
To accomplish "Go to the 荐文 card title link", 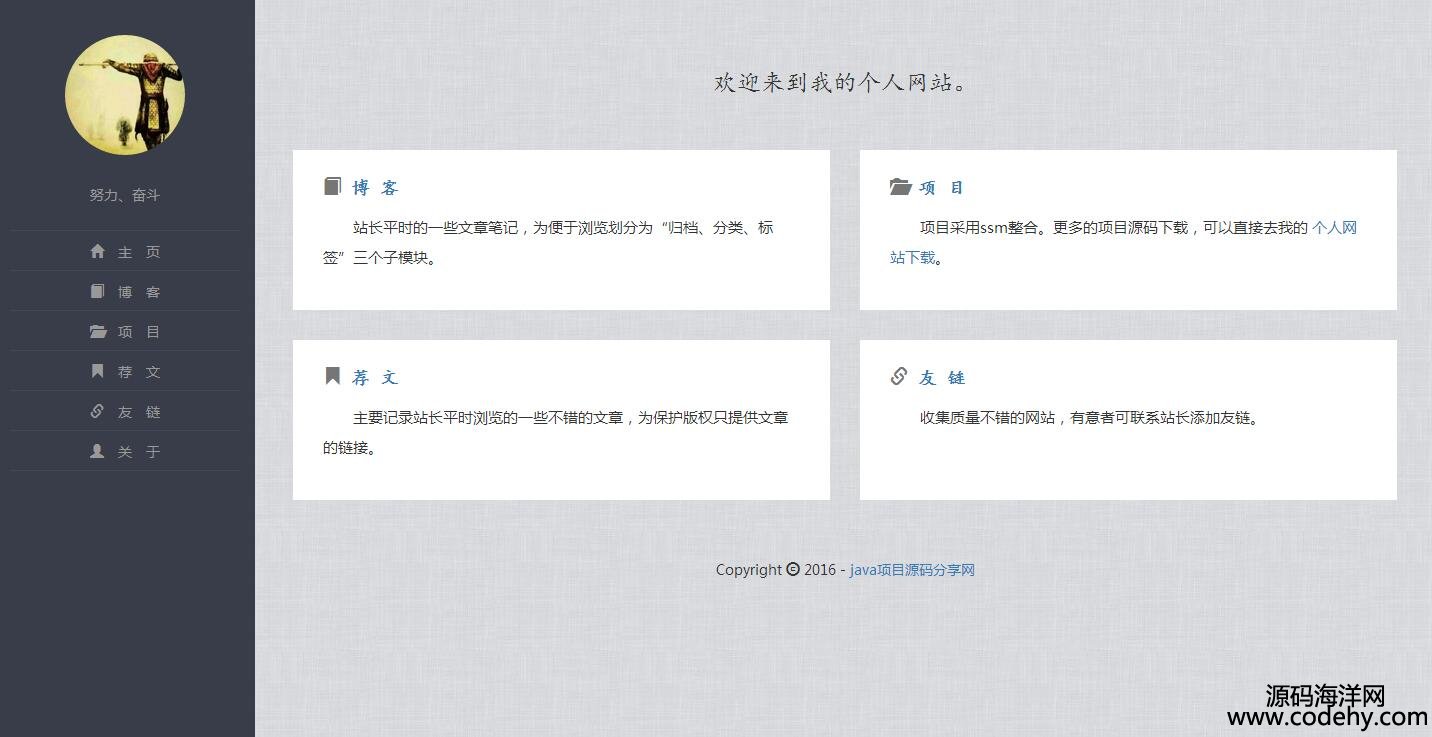I will point(375,378).
